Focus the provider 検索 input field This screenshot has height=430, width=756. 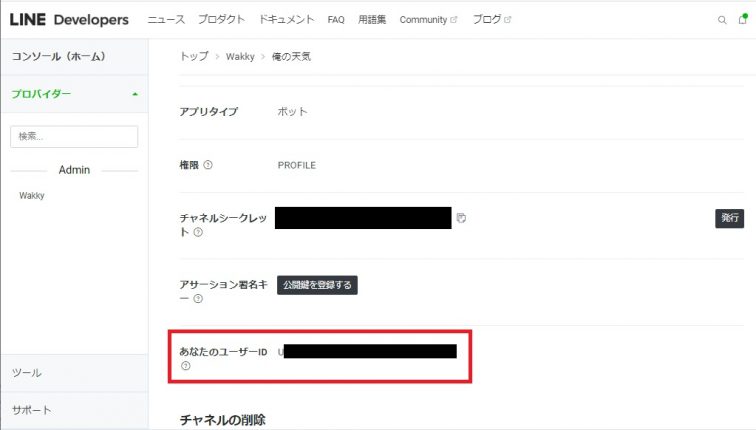pyautogui.click(x=74, y=136)
